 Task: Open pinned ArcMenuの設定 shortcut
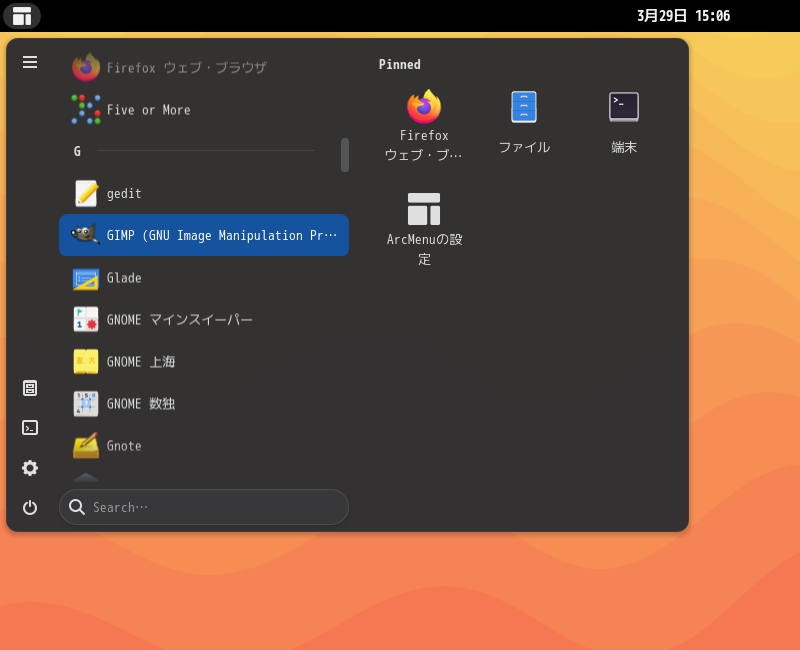click(x=424, y=229)
